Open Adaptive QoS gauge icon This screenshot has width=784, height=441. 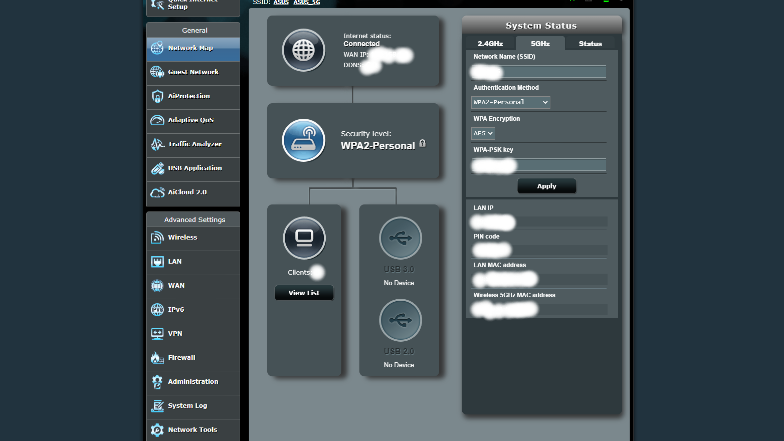coord(157,120)
